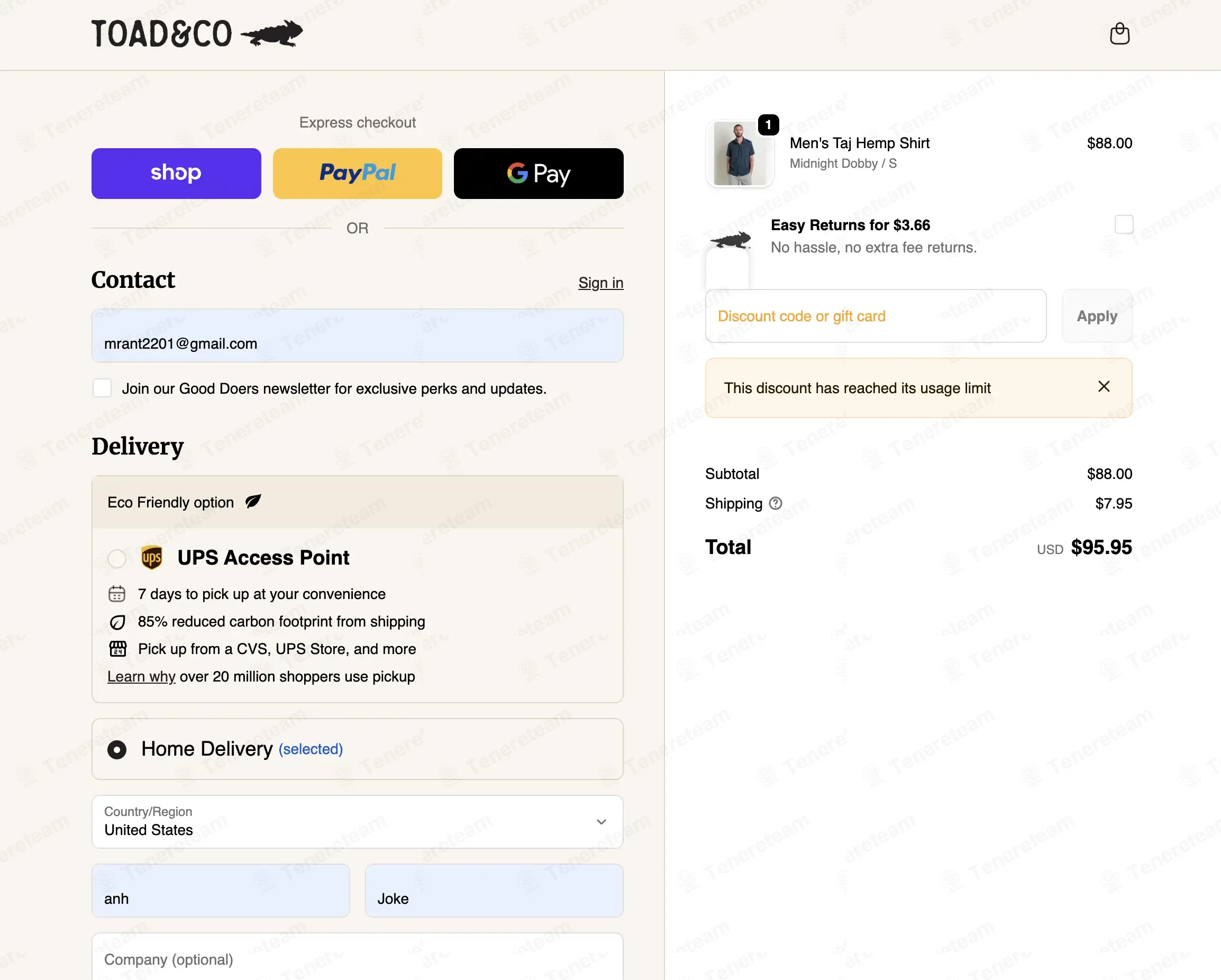This screenshot has width=1221, height=980.
Task: Click the email contact field
Action: pos(357,336)
